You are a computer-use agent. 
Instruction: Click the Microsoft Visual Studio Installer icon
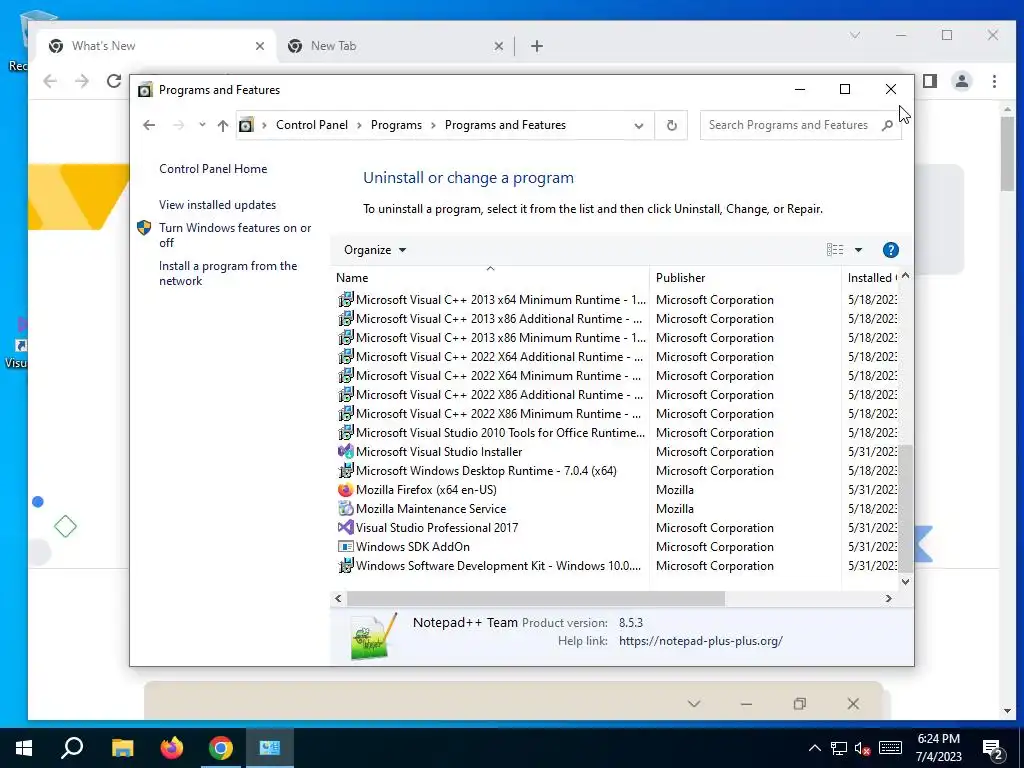345,451
